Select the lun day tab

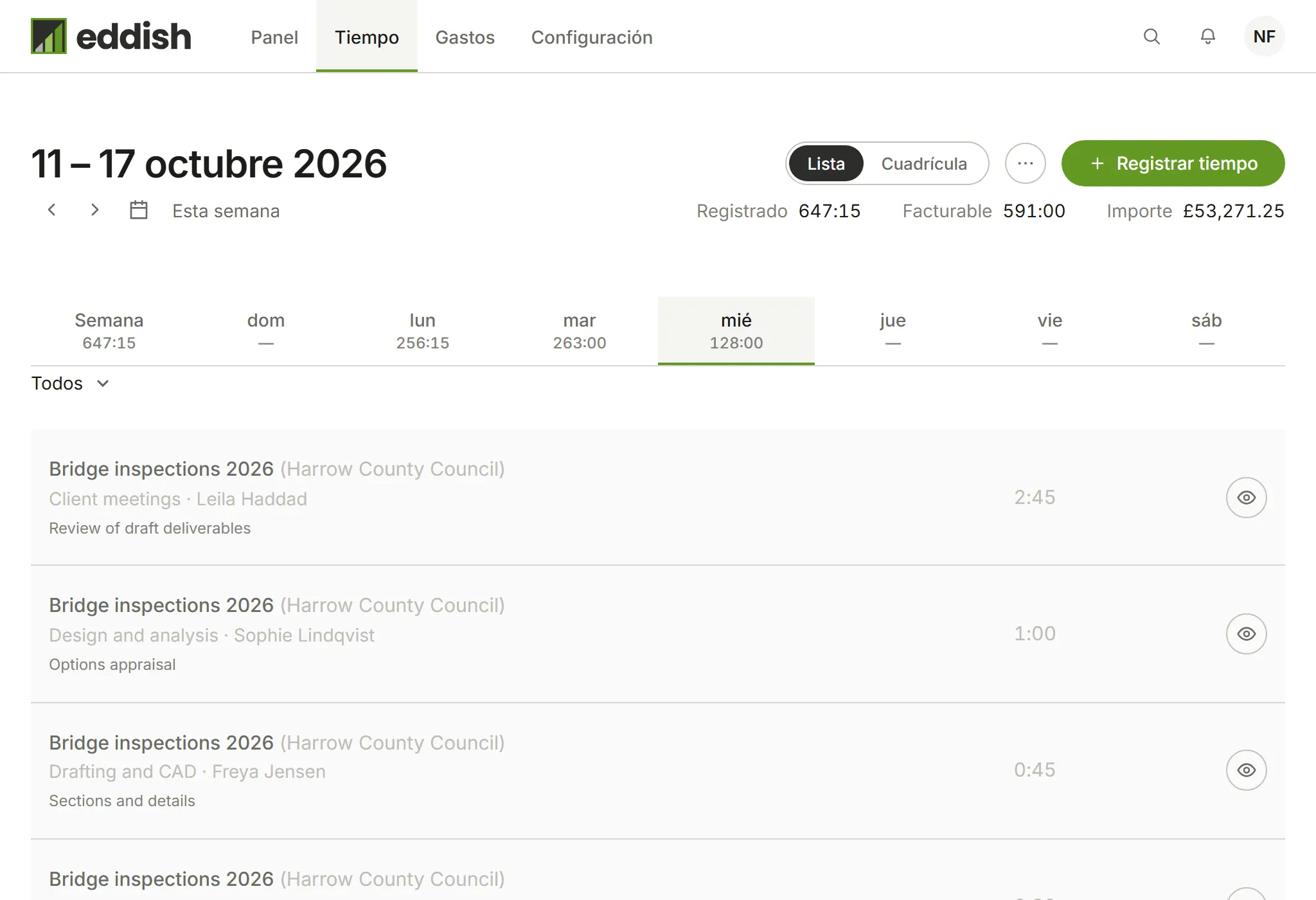(422, 331)
